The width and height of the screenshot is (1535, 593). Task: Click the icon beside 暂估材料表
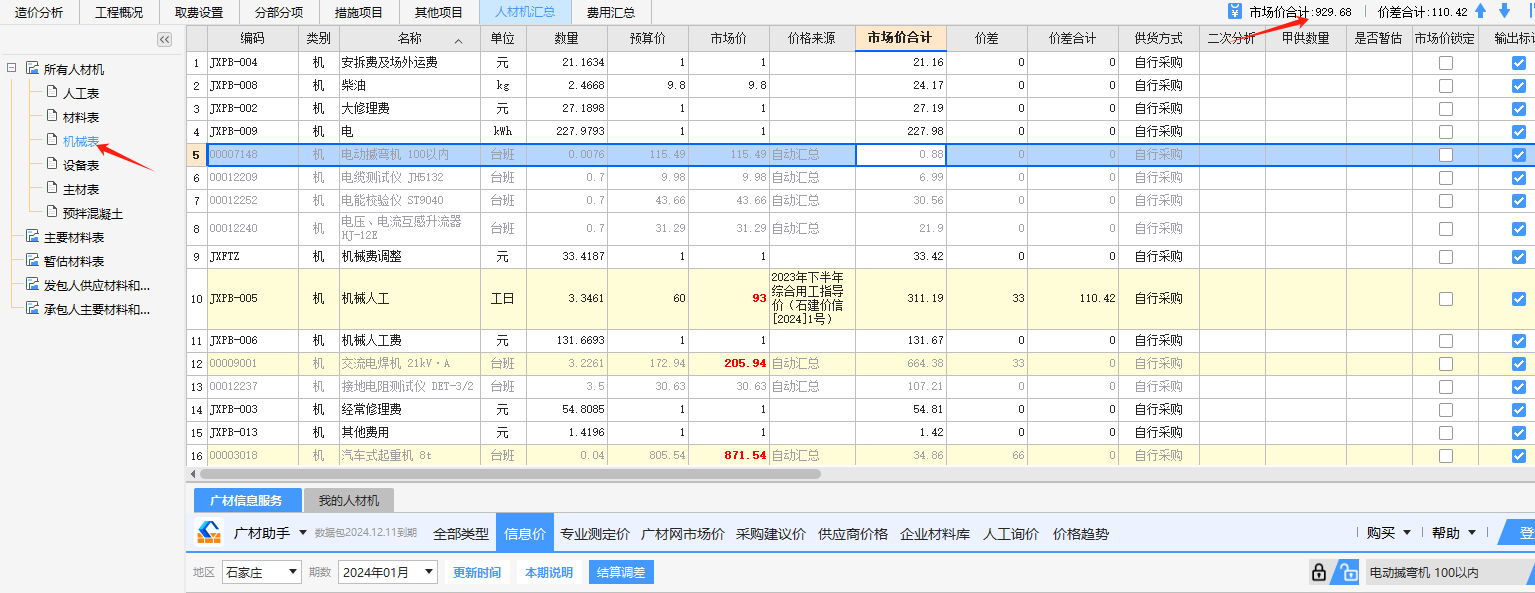click(x=32, y=261)
